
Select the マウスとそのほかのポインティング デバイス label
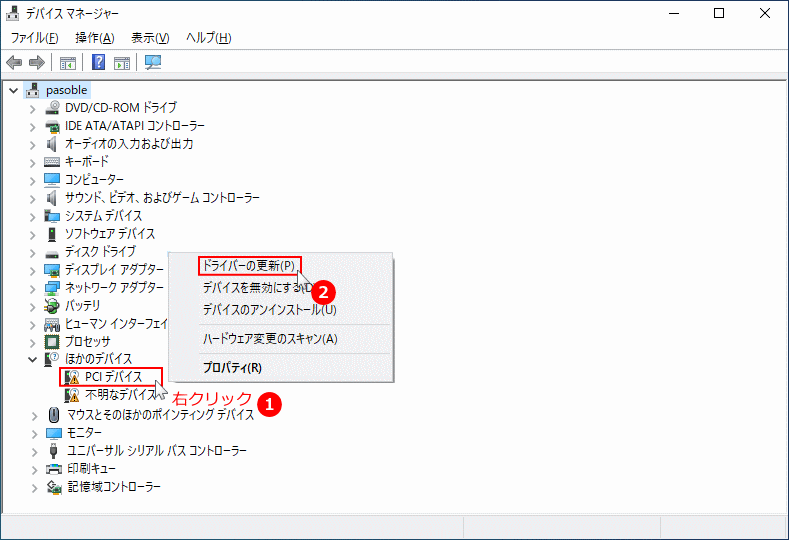[161, 415]
